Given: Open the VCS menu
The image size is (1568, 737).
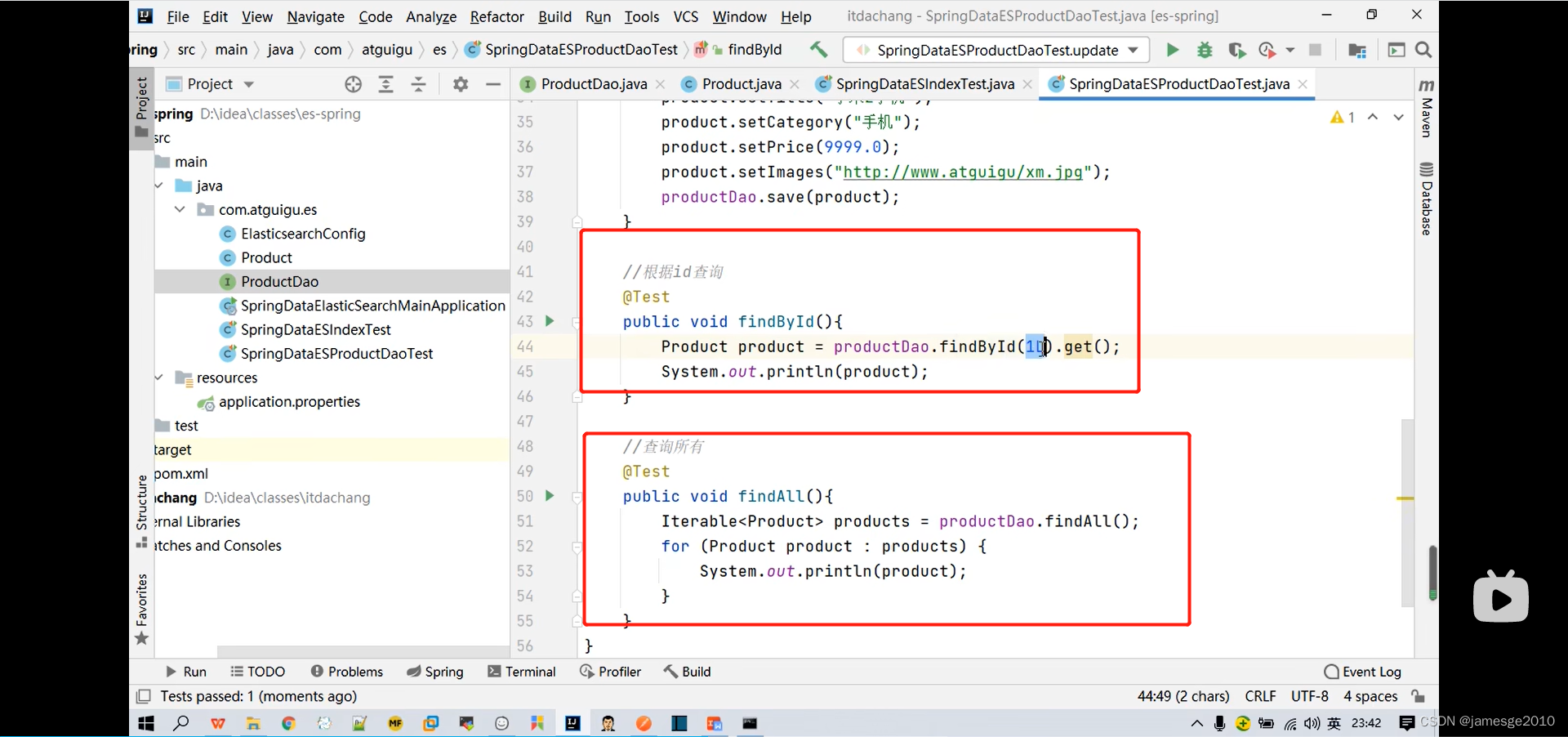Looking at the screenshot, I should (x=686, y=16).
